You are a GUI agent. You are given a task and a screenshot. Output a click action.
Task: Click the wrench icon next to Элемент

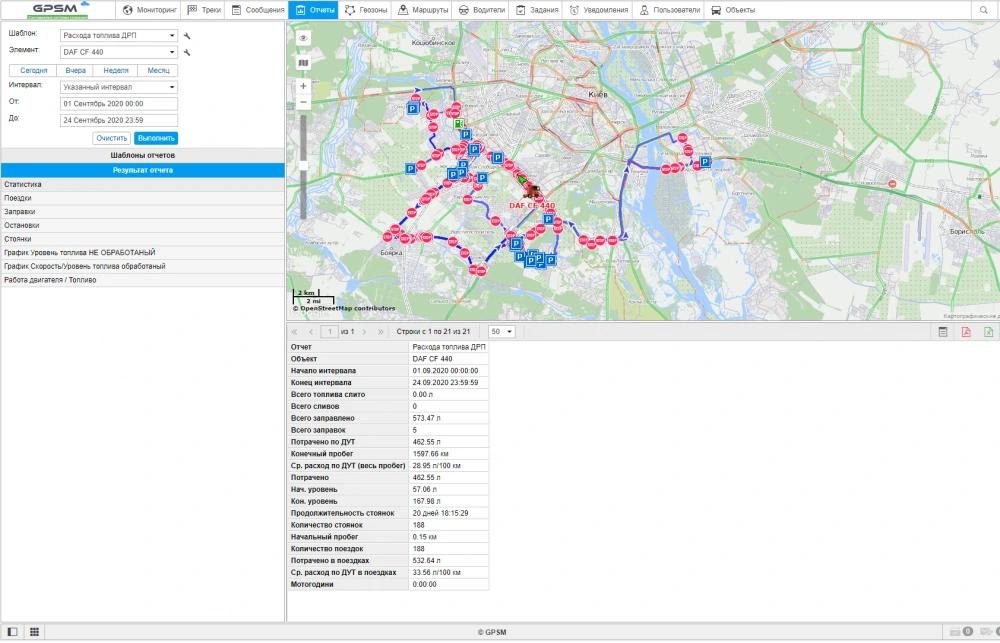(x=187, y=52)
